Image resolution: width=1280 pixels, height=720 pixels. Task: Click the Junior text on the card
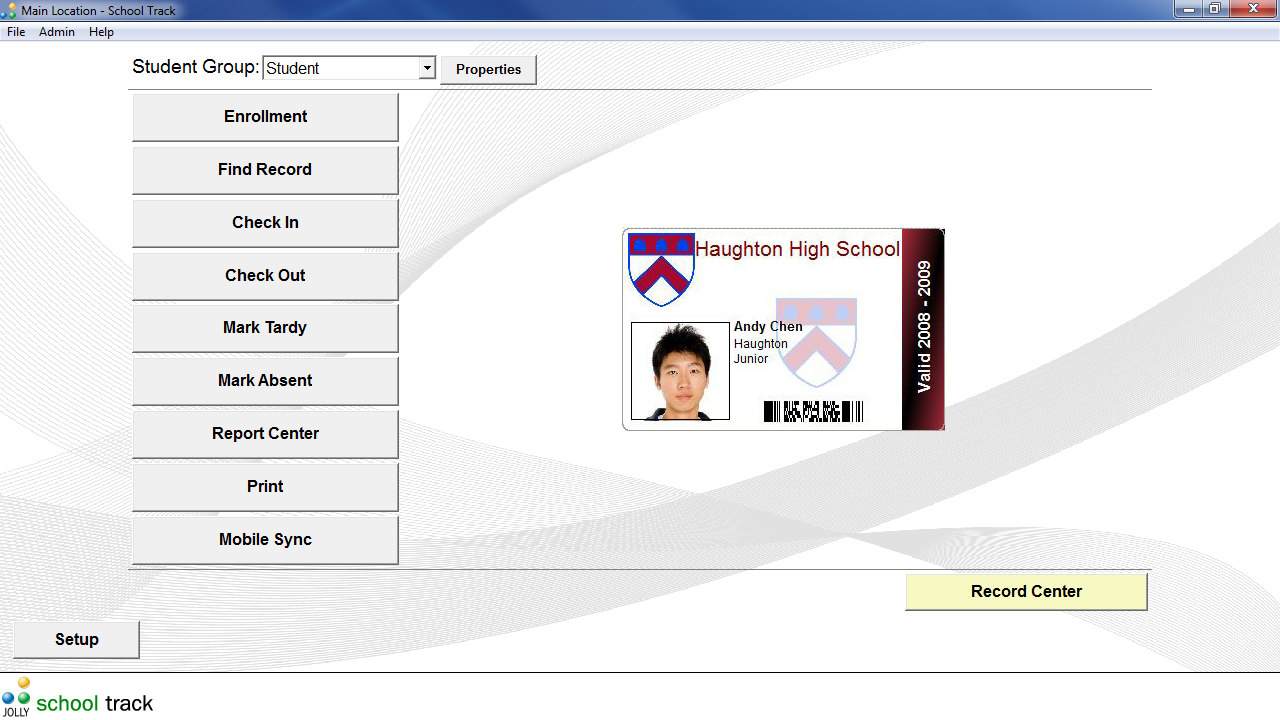point(751,359)
